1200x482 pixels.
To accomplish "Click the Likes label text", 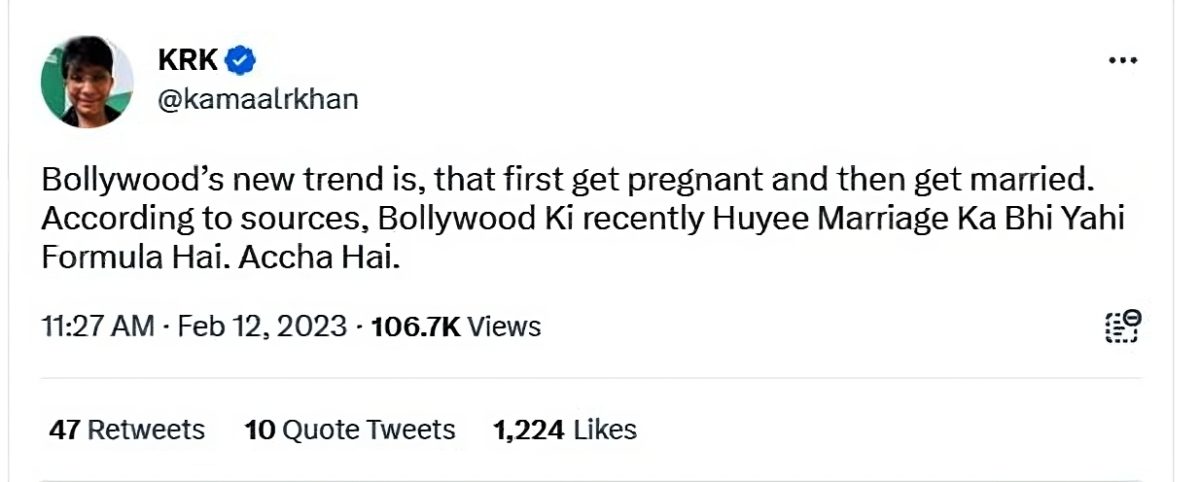I will pos(604,429).
